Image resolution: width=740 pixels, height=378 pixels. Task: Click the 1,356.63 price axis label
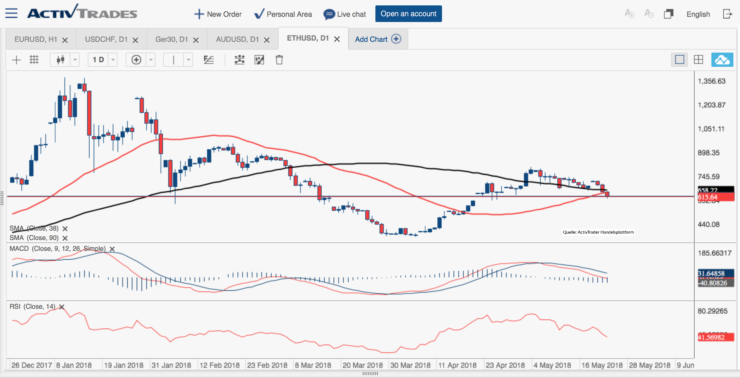711,81
